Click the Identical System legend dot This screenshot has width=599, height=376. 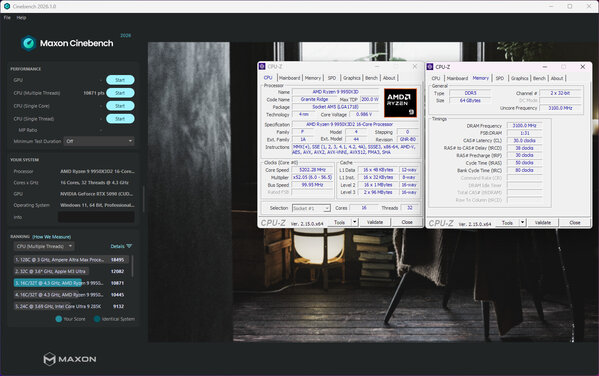coord(97,319)
